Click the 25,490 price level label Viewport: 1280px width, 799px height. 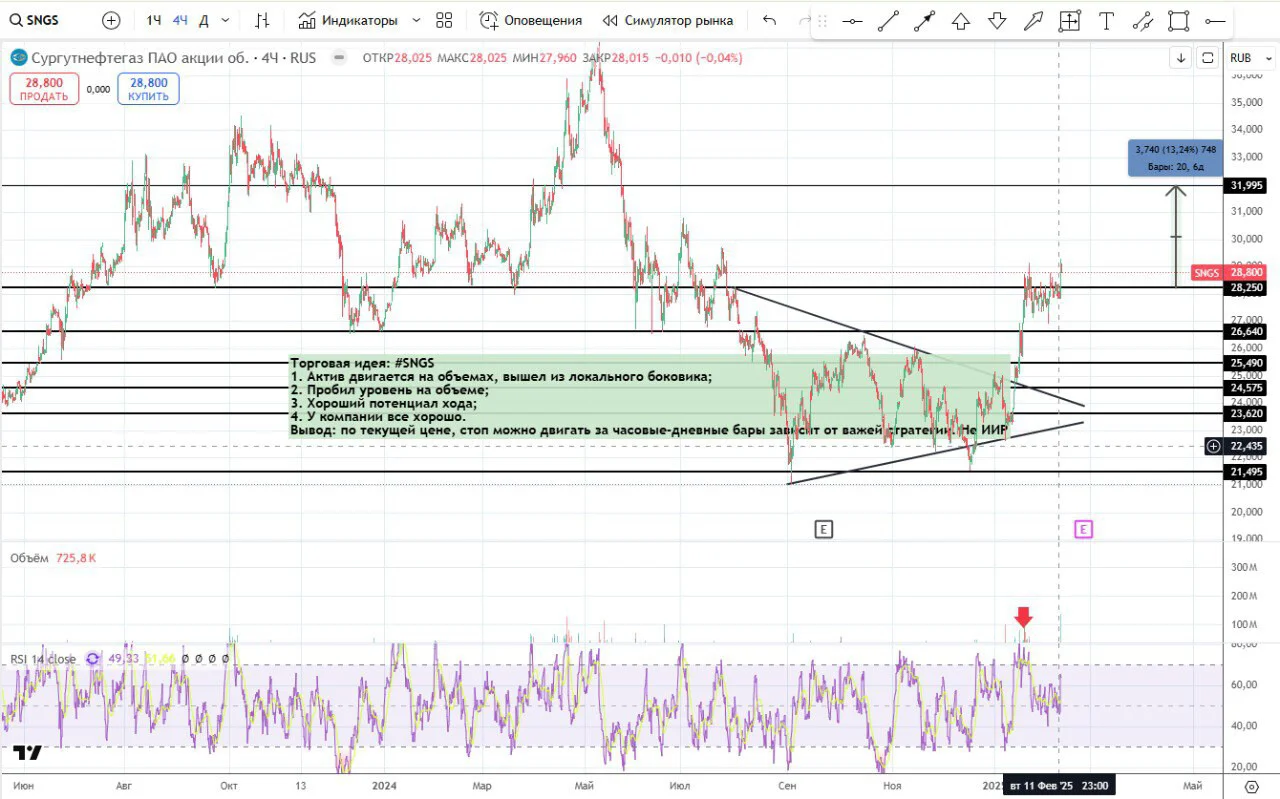click(x=1247, y=363)
